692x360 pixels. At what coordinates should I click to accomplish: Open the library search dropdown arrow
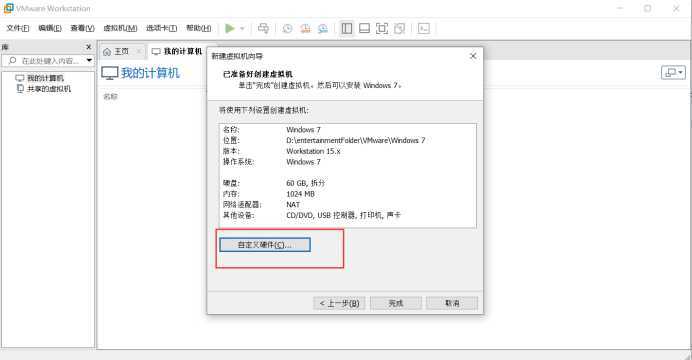point(90,60)
